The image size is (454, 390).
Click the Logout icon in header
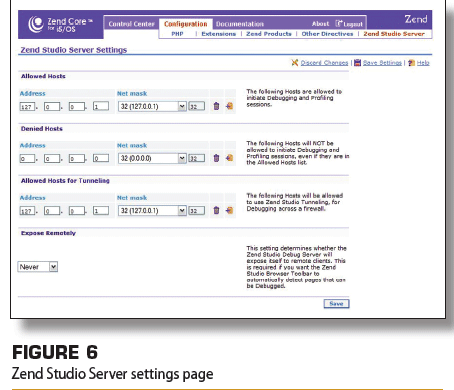[x=339, y=23]
